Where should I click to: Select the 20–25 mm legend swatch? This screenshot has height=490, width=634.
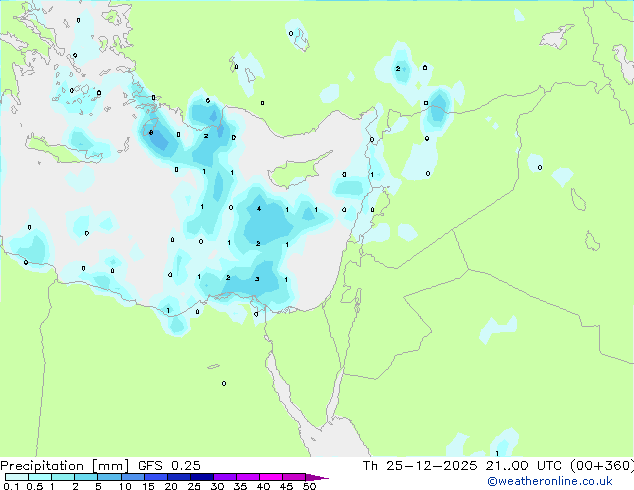coord(178,477)
